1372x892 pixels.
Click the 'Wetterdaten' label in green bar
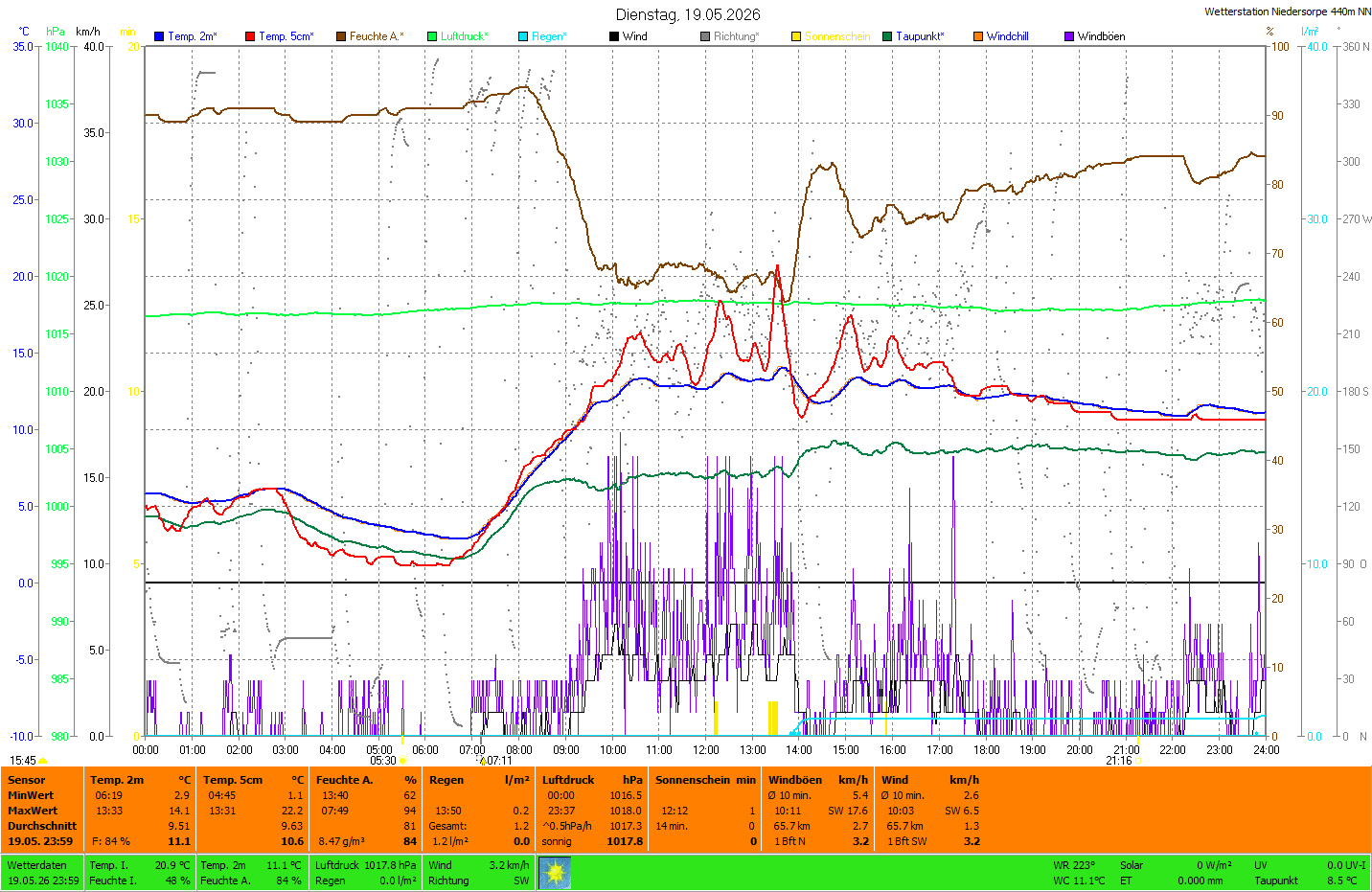pos(37,865)
